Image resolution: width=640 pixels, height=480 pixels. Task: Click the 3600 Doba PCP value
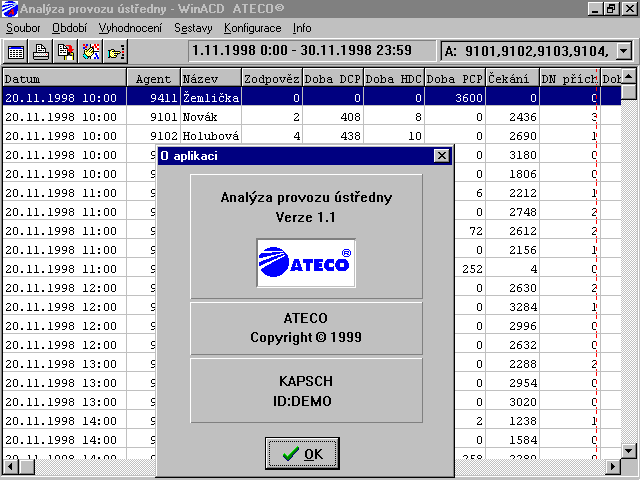click(x=469, y=98)
